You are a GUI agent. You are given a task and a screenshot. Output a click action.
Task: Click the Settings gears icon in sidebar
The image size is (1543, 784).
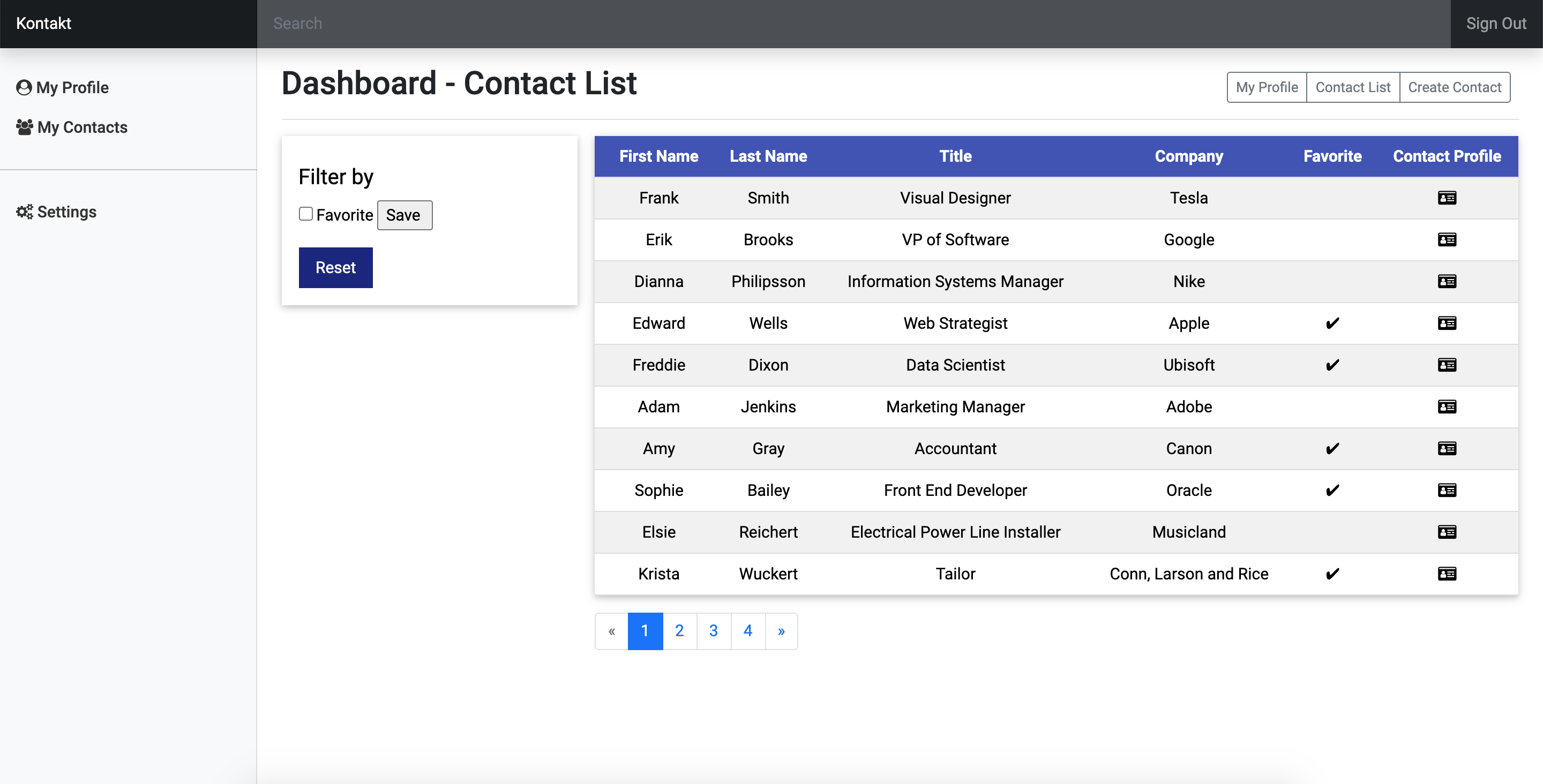[25, 212]
